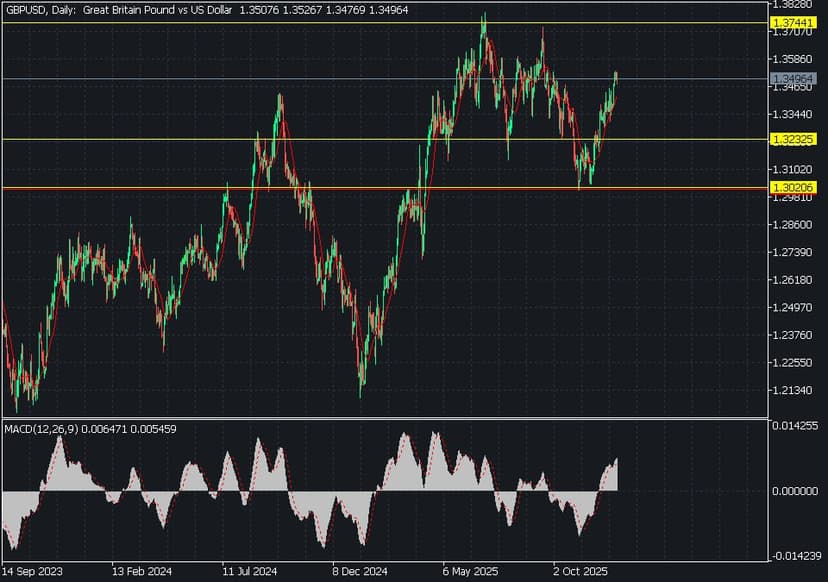Select the yellow 1.37441 price level label

789,22
